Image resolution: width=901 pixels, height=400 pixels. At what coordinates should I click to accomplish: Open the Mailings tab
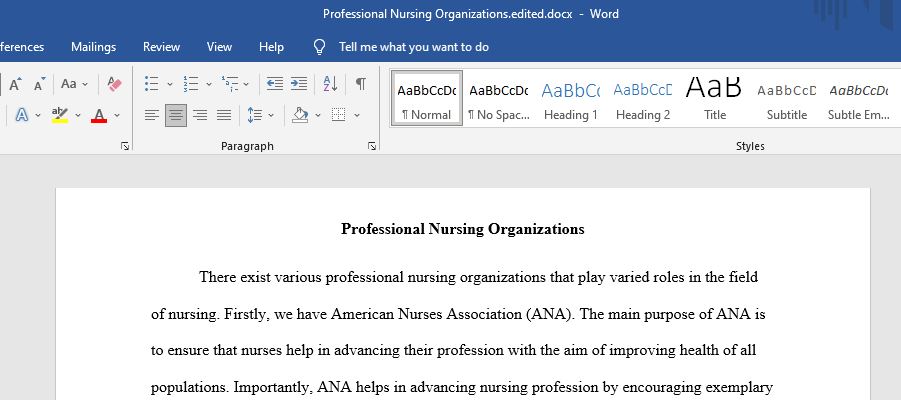point(94,47)
